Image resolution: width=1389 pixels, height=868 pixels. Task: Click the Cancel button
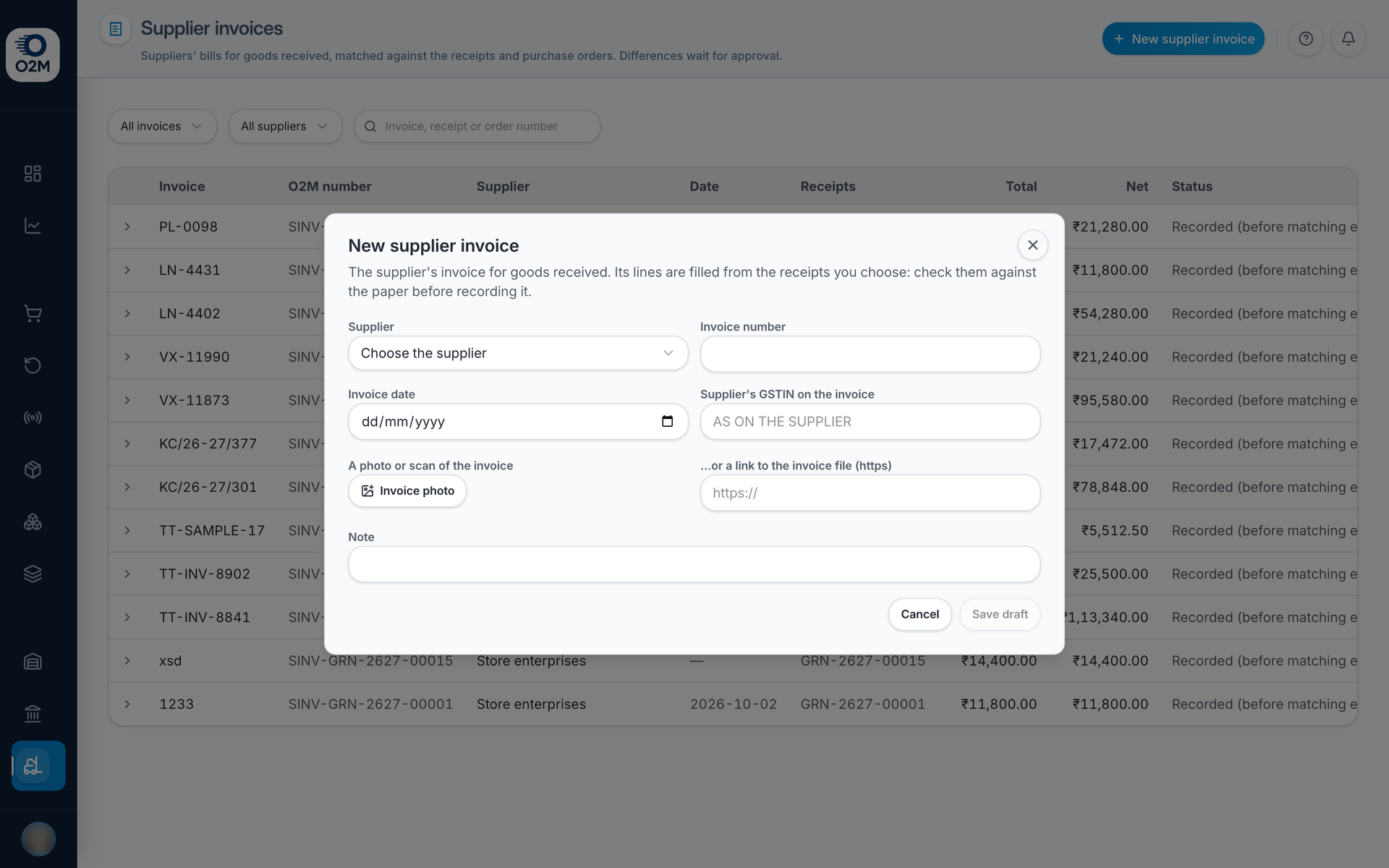(919, 614)
